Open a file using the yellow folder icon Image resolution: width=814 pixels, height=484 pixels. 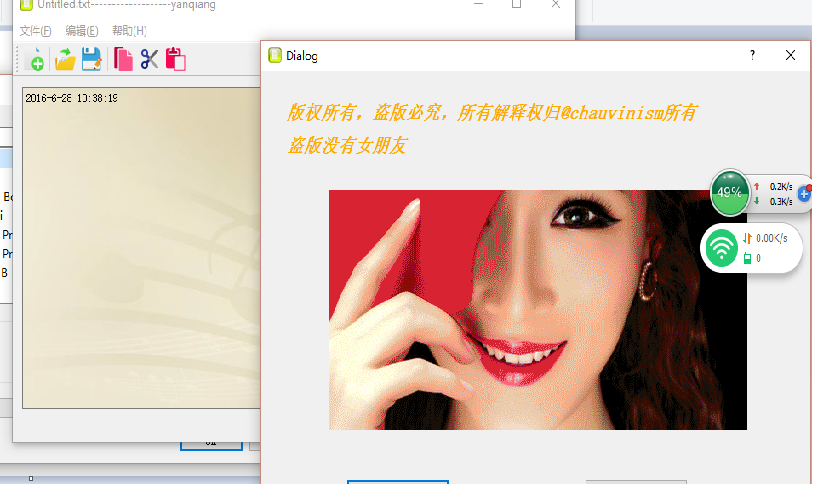pyautogui.click(x=65, y=59)
